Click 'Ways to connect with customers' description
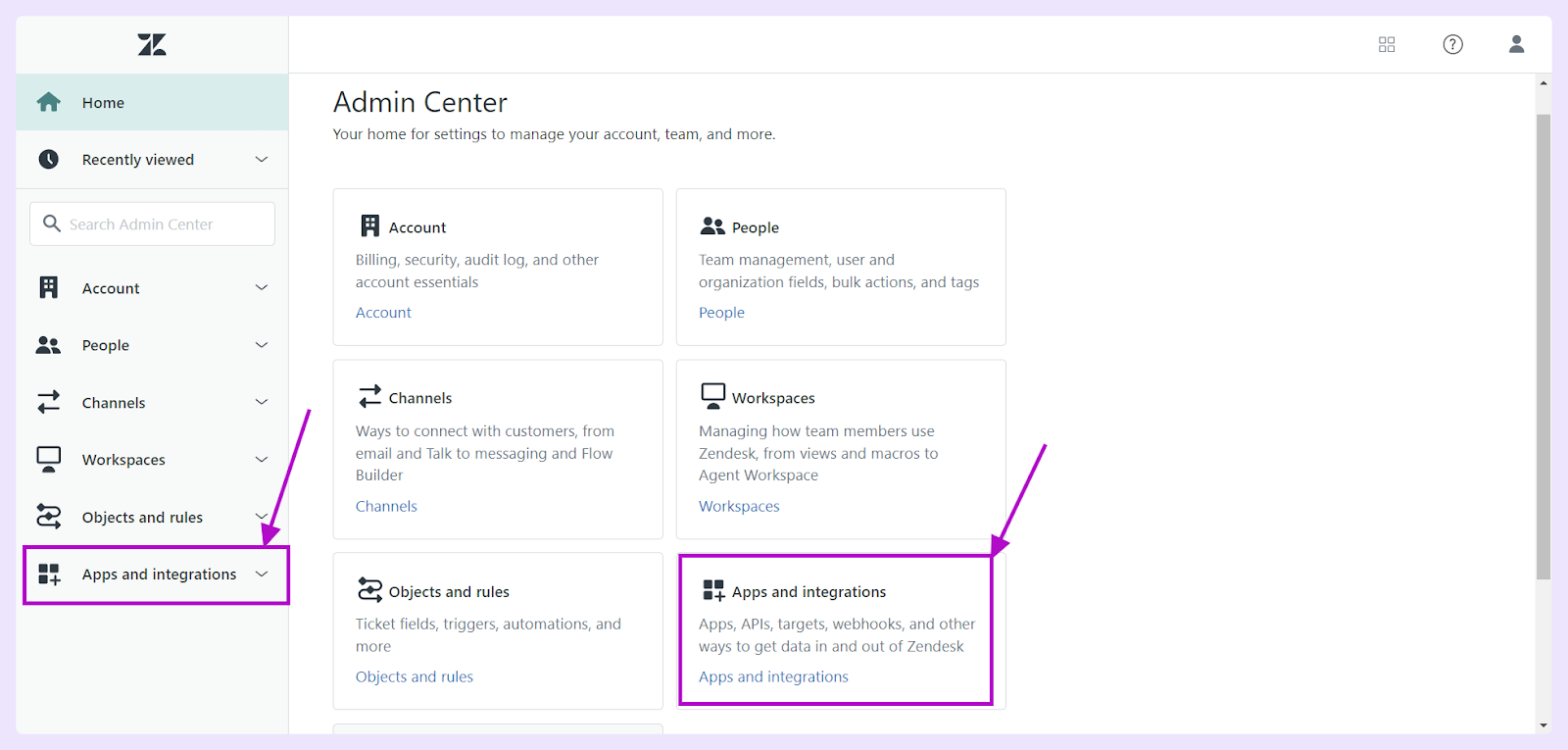 tap(485, 453)
